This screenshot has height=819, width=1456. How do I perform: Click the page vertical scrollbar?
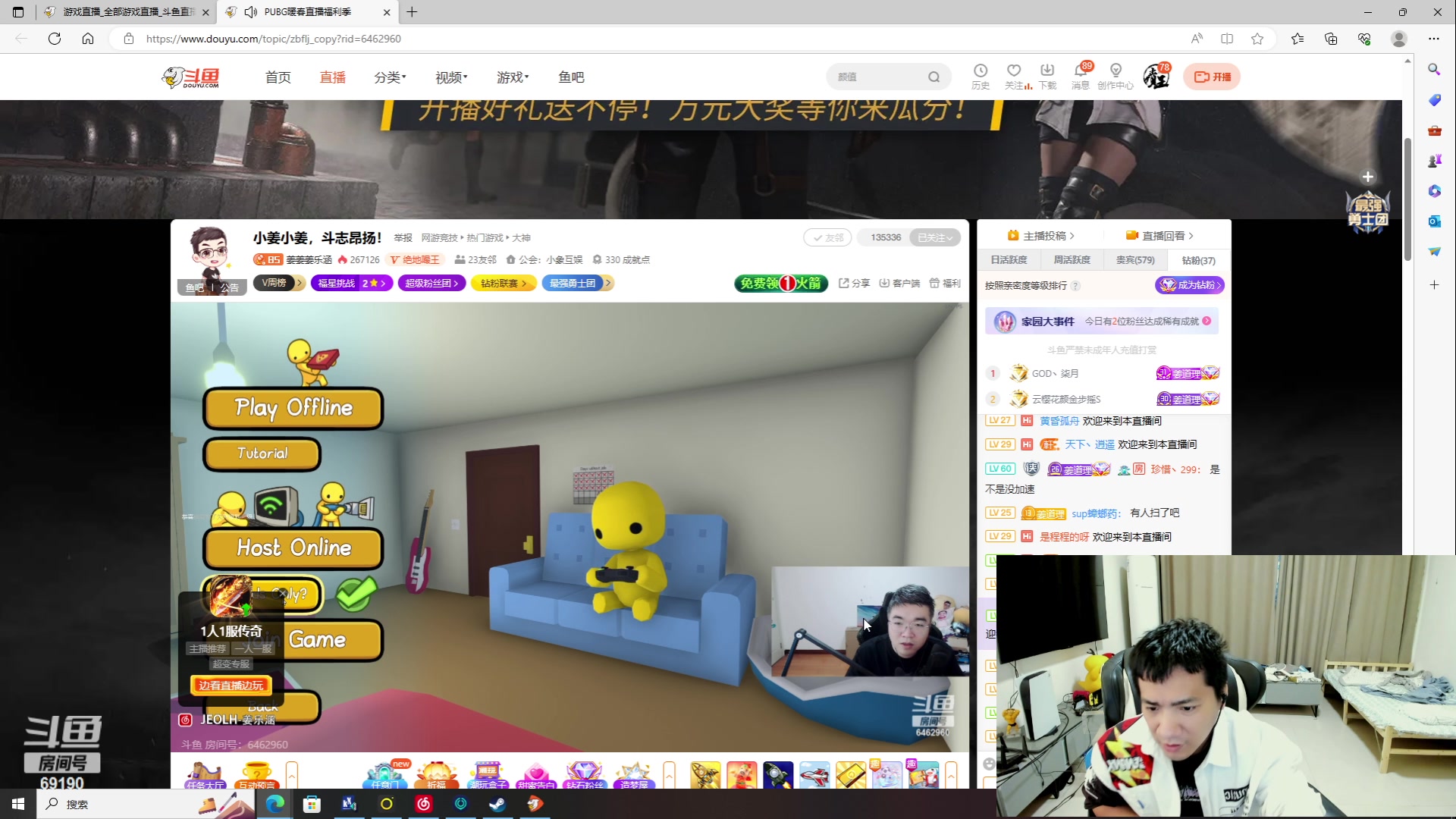pos(1407,201)
